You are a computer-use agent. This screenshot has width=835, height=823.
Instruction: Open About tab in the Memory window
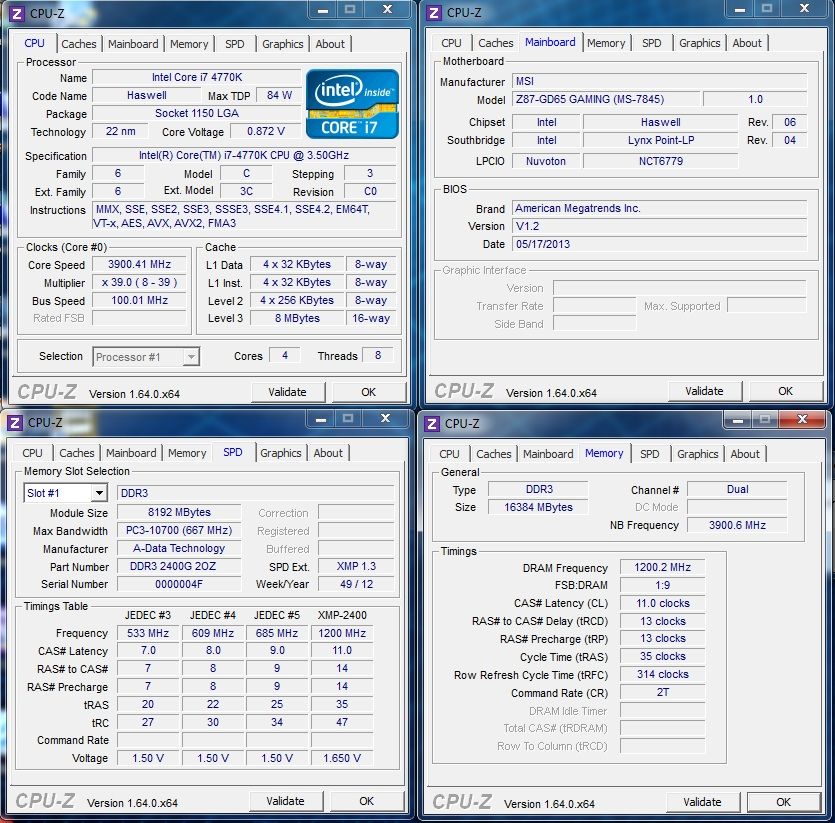[745, 454]
